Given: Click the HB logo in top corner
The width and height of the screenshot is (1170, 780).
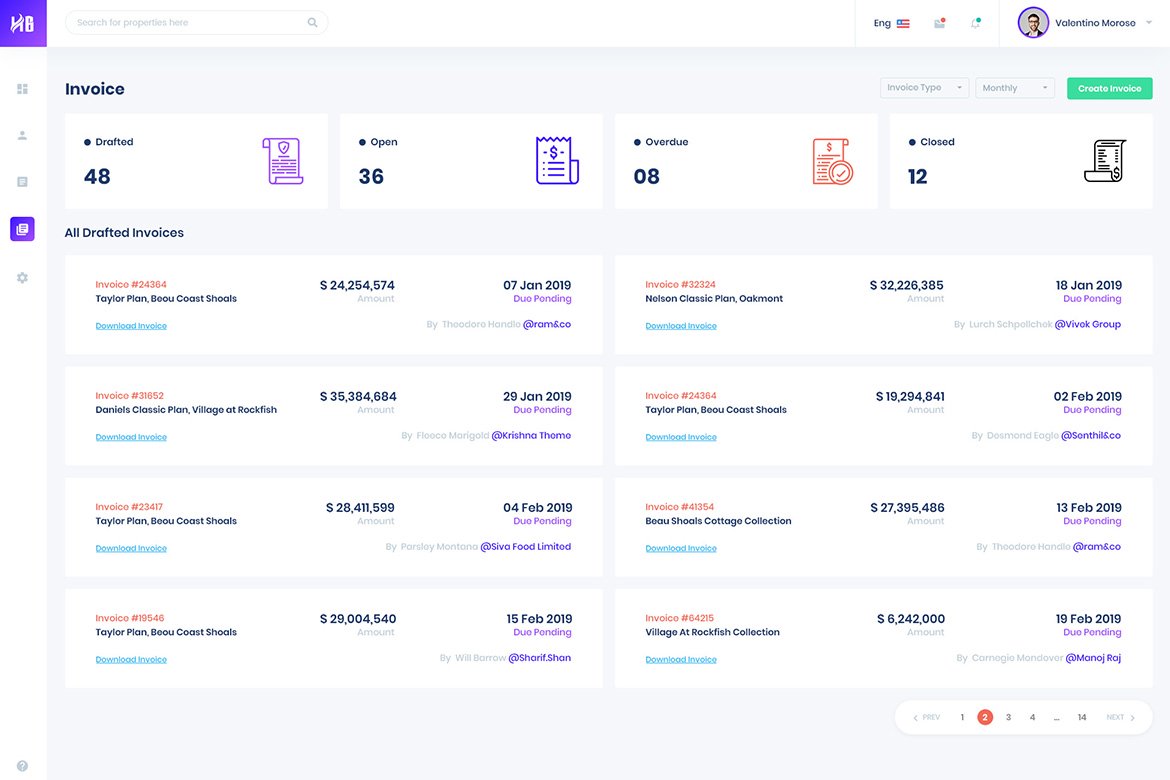Looking at the screenshot, I should click(x=23, y=23).
